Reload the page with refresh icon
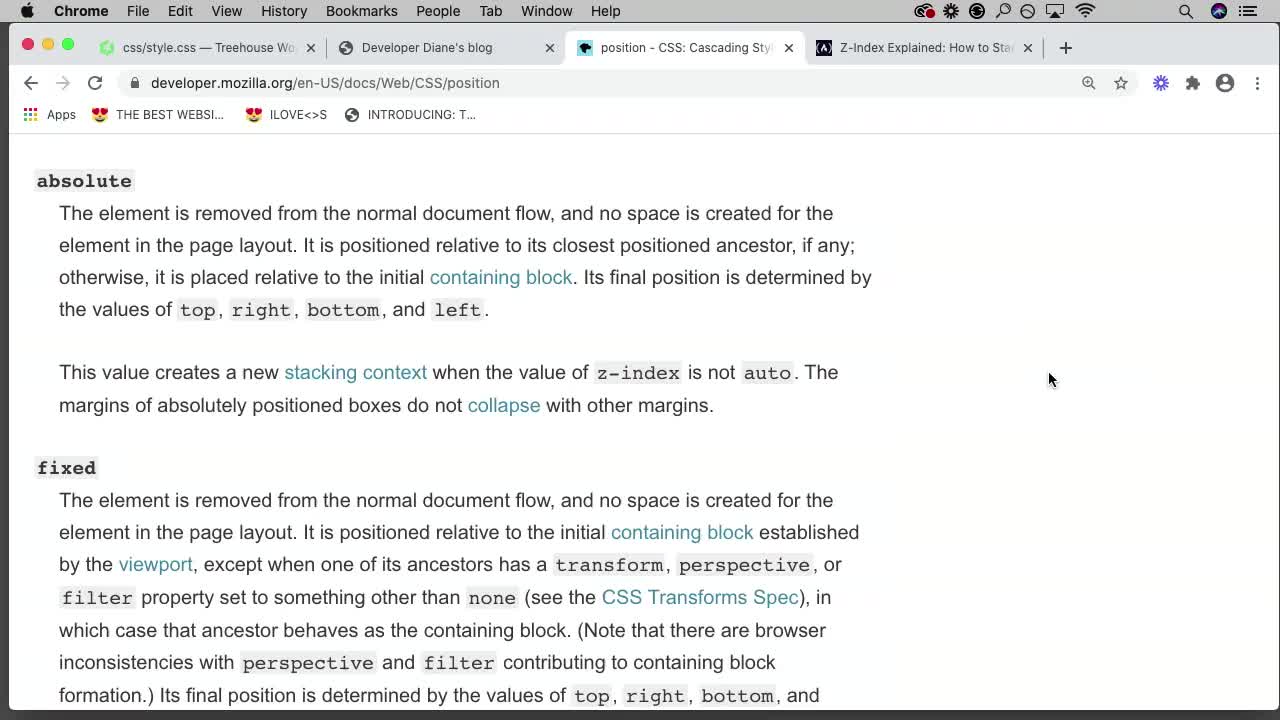 pyautogui.click(x=95, y=83)
